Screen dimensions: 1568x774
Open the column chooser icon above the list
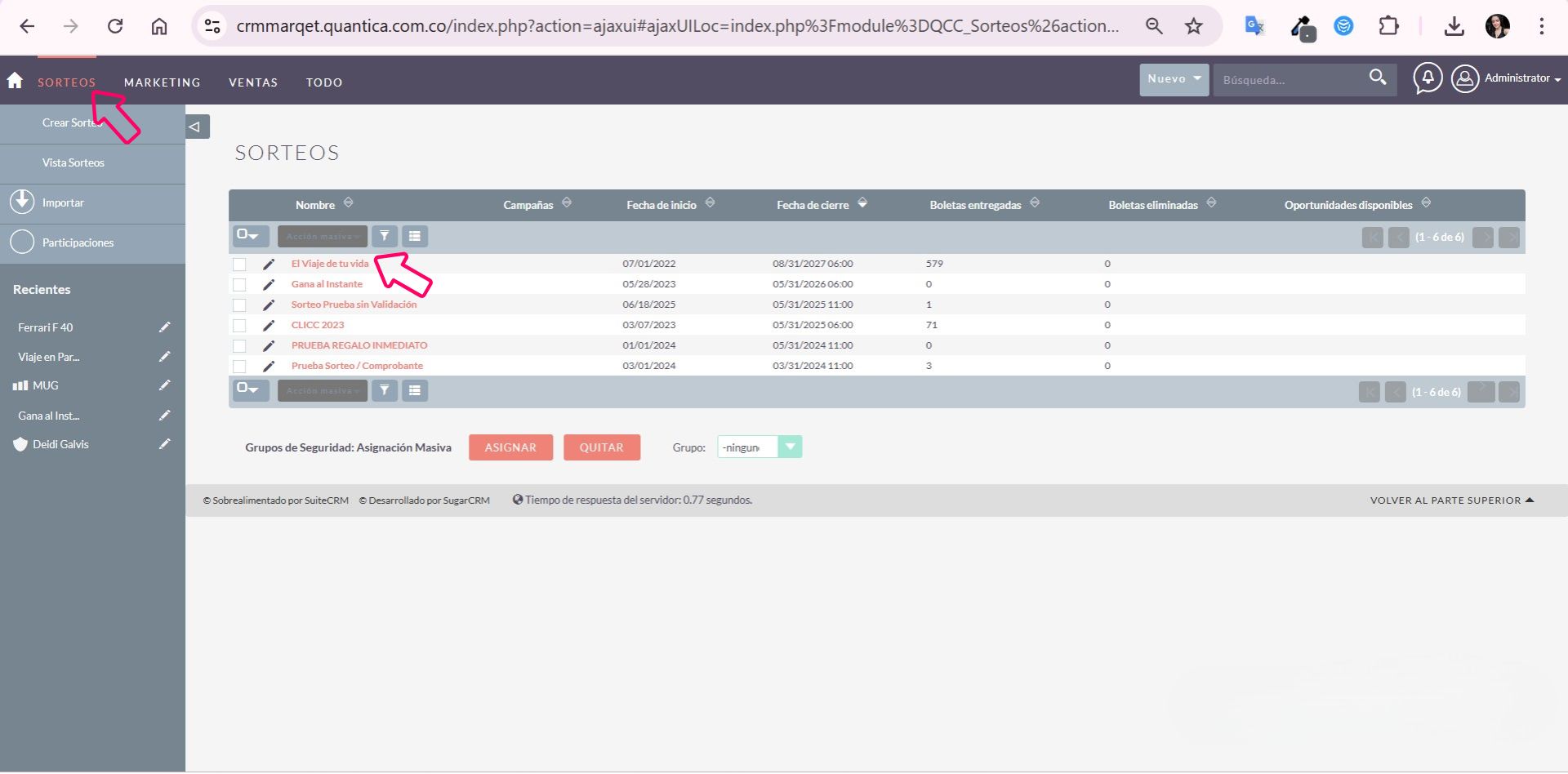tap(415, 236)
